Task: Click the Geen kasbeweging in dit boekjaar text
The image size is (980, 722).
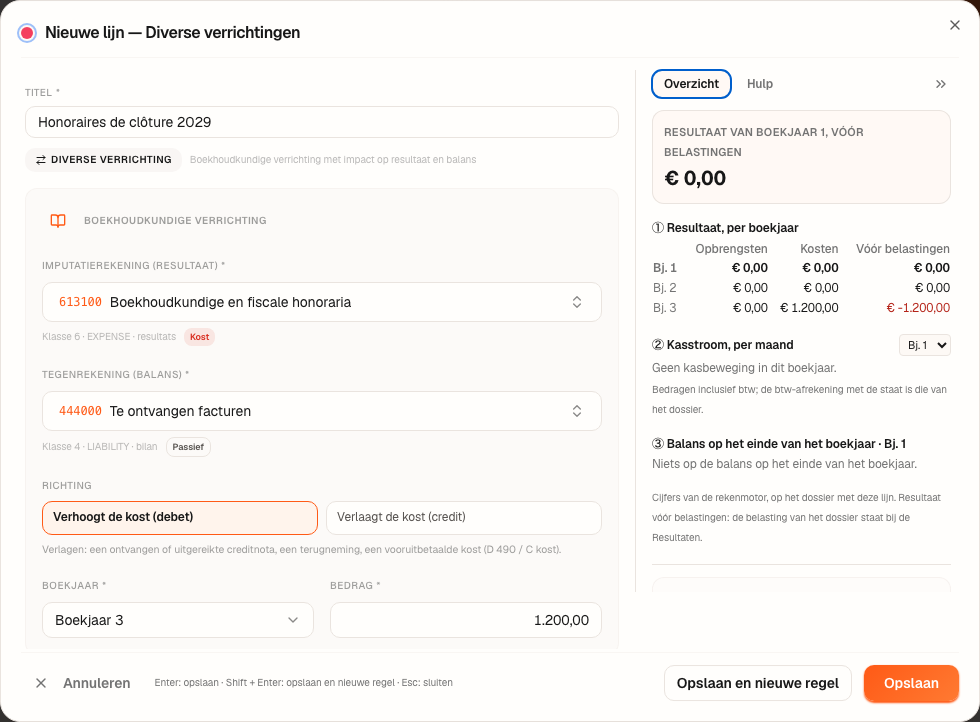Action: 744,368
